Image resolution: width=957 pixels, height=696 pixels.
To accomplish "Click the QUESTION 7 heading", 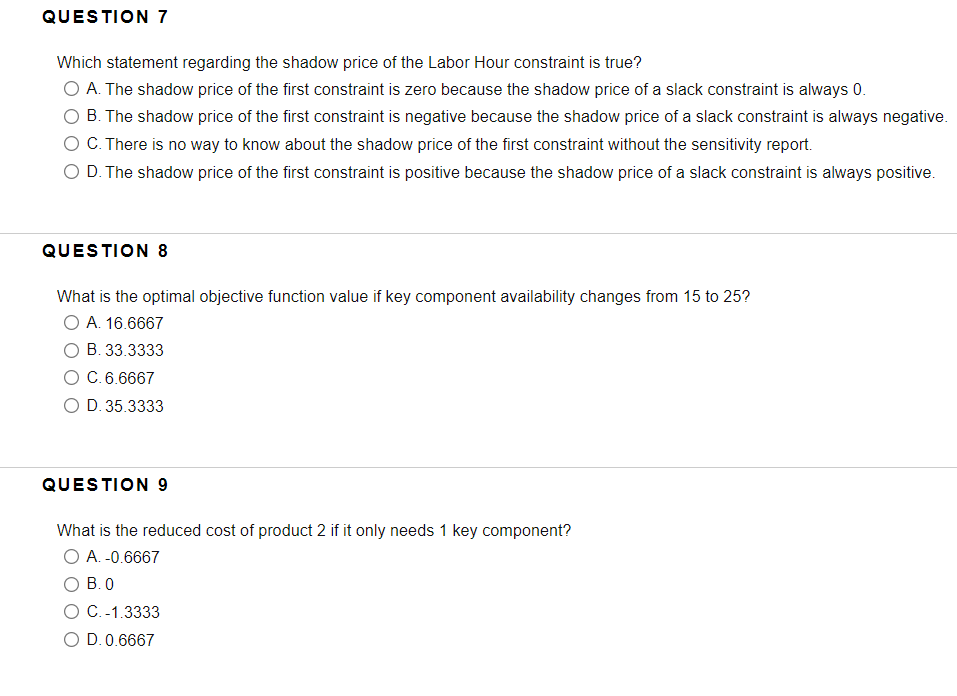I will 105,16.
